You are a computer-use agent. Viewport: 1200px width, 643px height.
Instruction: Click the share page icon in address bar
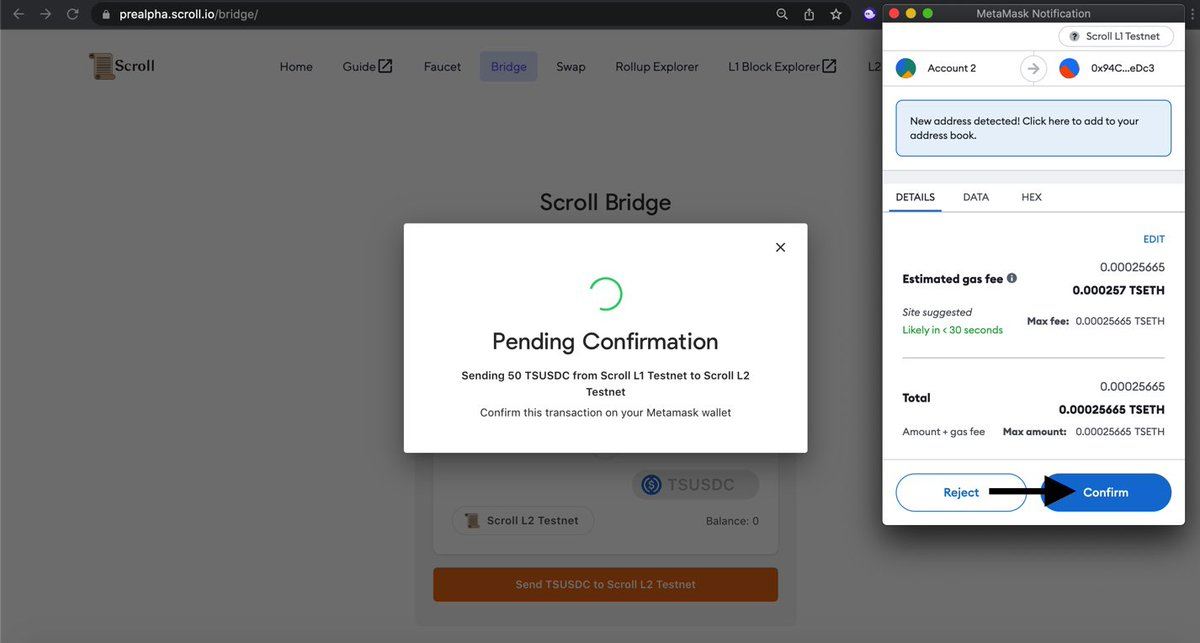coord(809,15)
